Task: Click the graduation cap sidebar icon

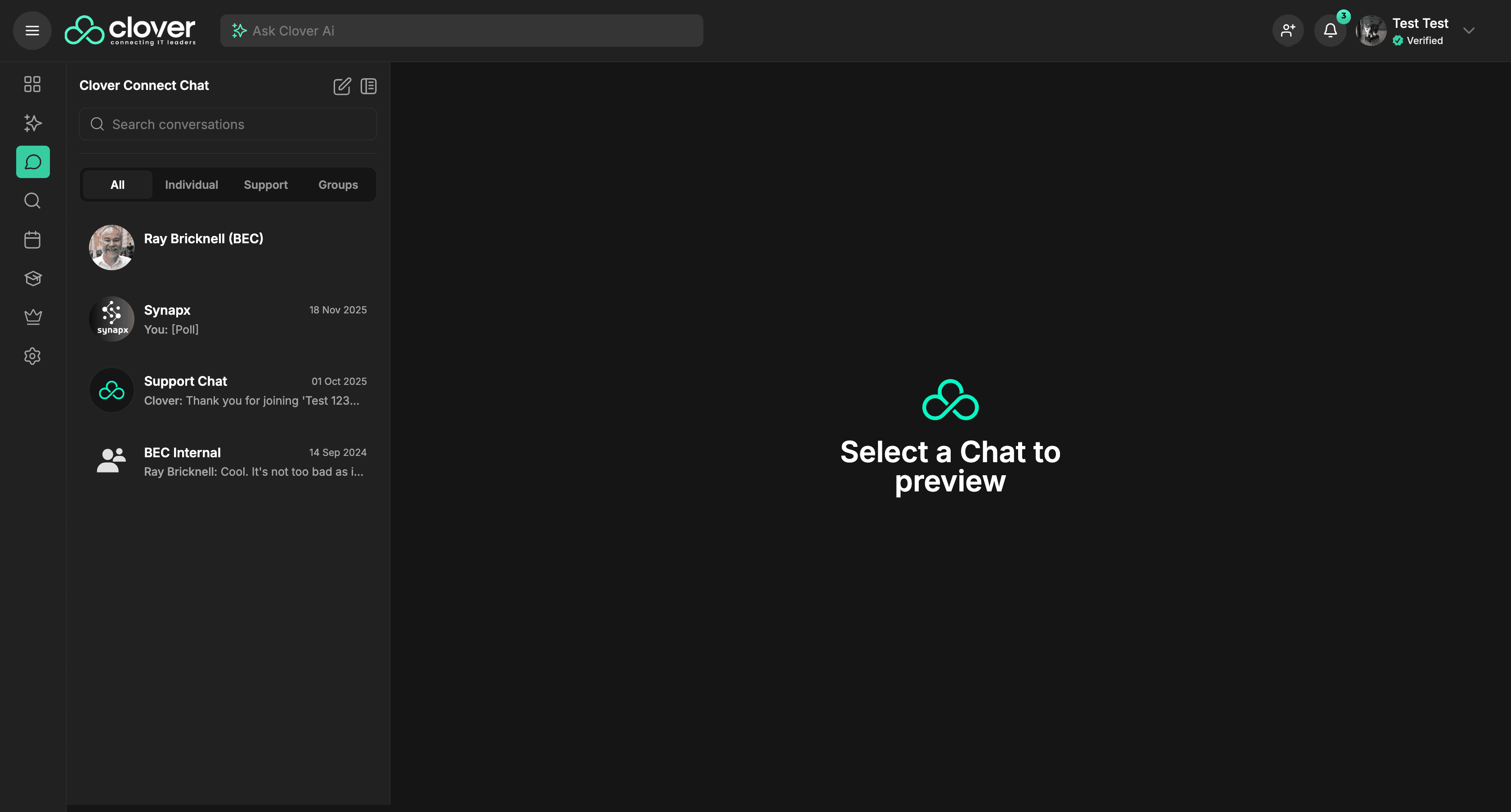Action: pyautogui.click(x=32, y=278)
